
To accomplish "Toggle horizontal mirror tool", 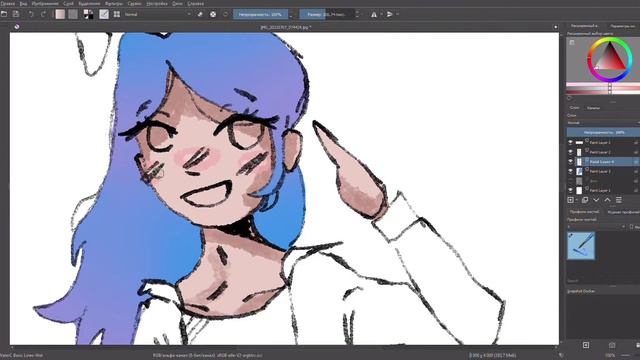I will [x=374, y=14].
